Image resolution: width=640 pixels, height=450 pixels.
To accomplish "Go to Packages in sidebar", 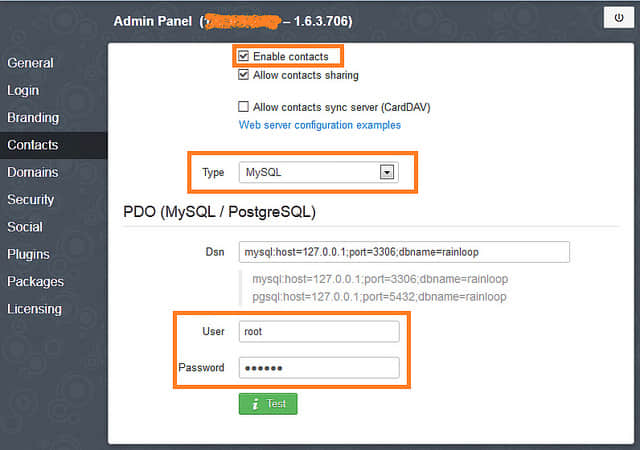I will pos(35,282).
